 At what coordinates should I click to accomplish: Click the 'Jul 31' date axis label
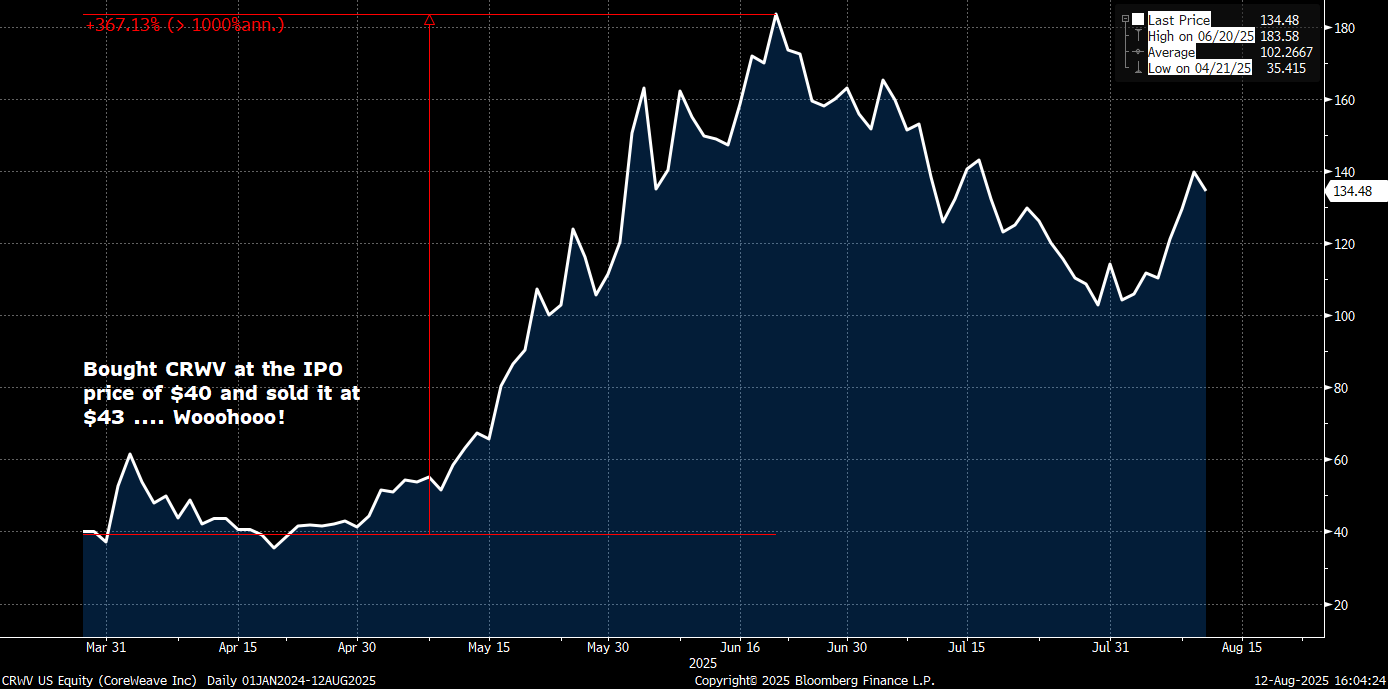click(1112, 646)
